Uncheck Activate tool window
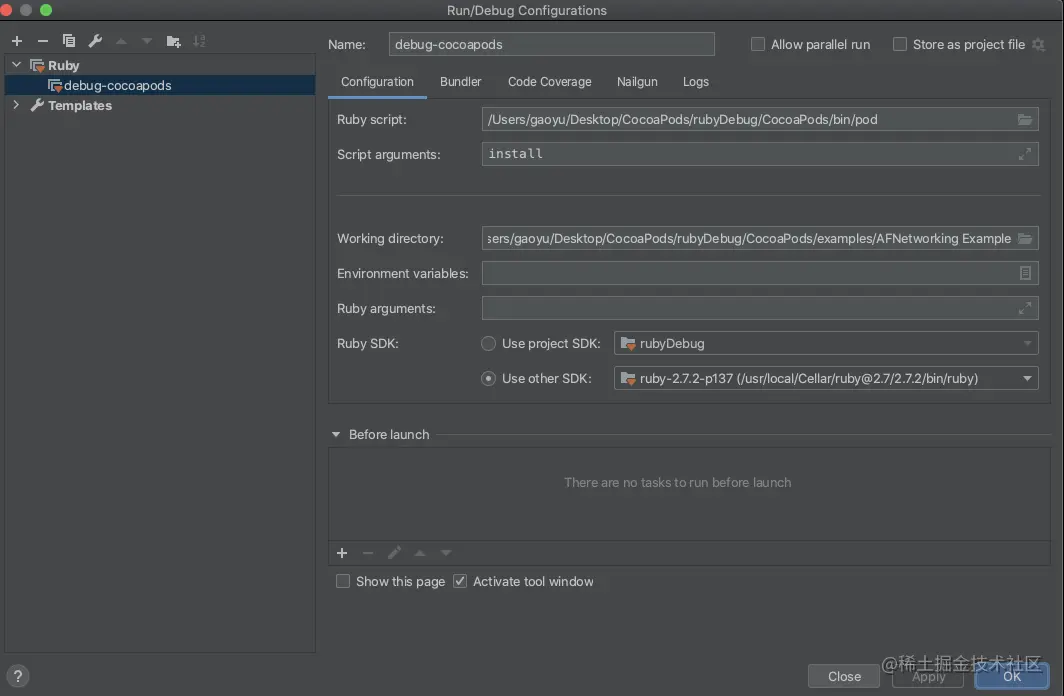 460,581
